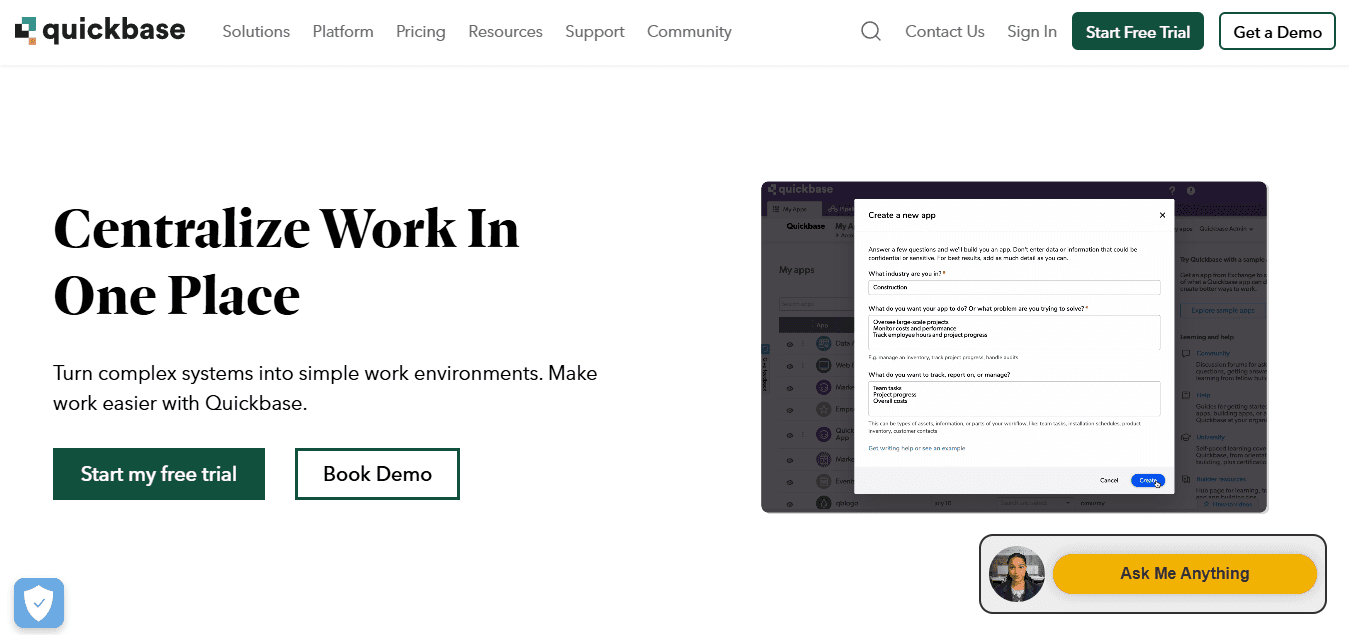Open the Solutions menu
The image size is (1349, 635).
point(256,32)
